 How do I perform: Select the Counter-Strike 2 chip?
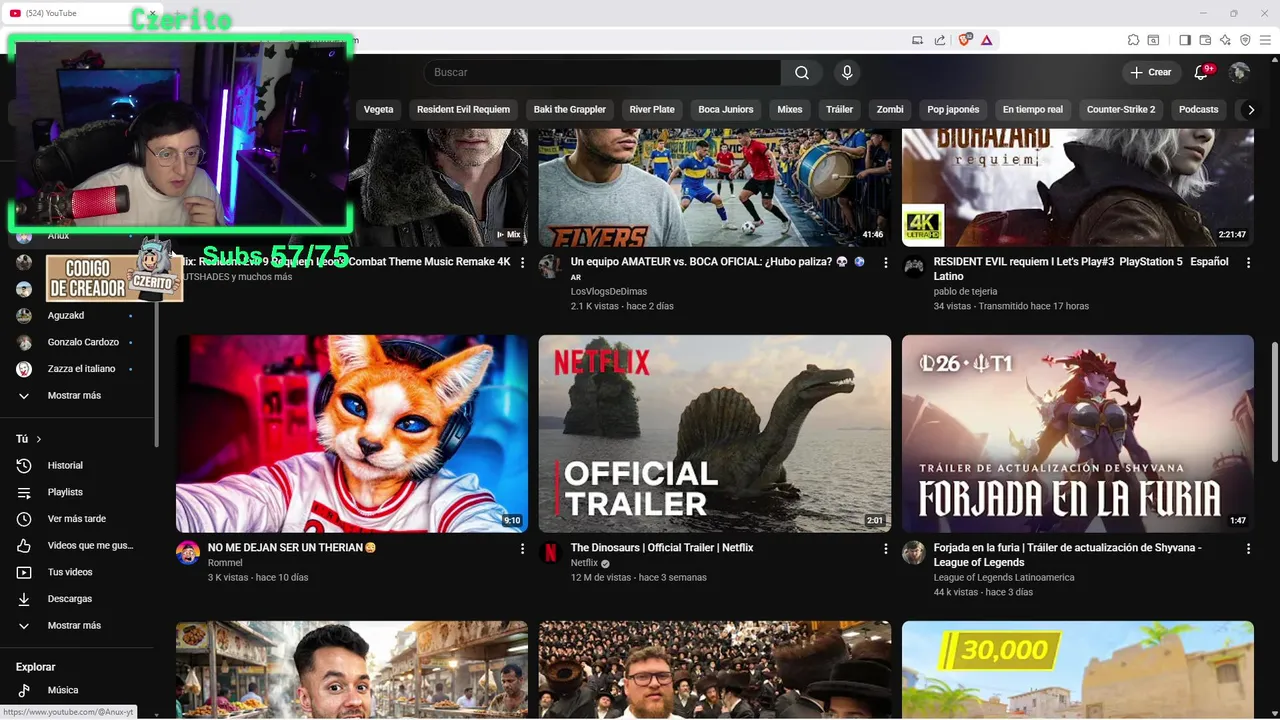(1121, 110)
